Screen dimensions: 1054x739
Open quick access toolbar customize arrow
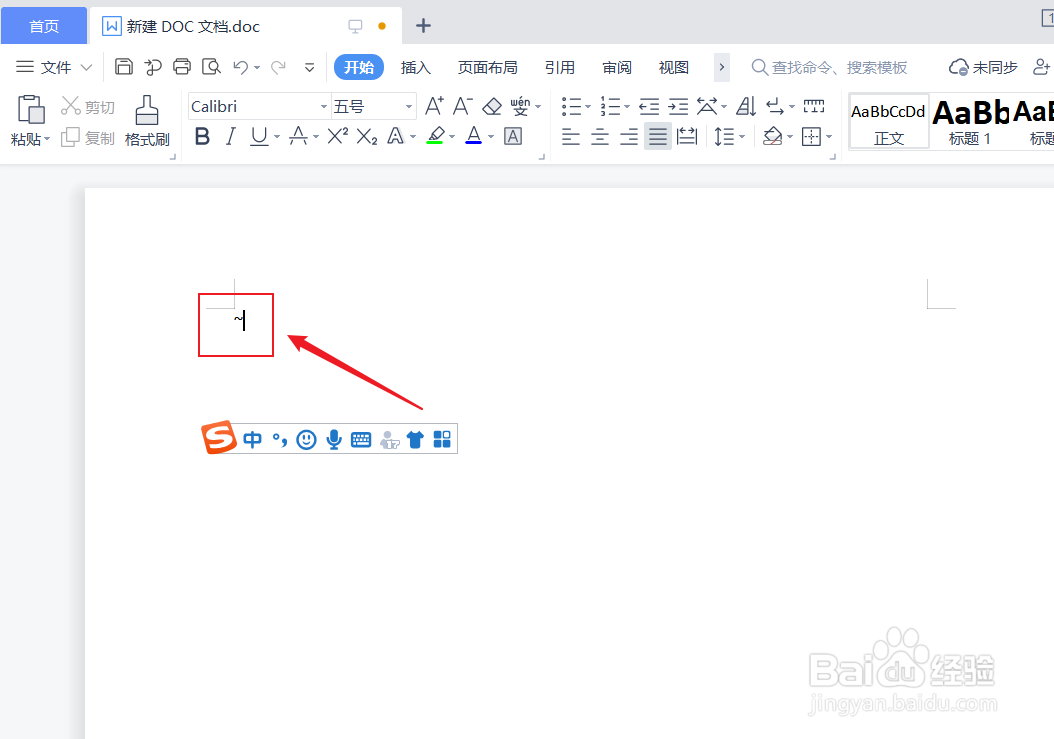pyautogui.click(x=309, y=67)
